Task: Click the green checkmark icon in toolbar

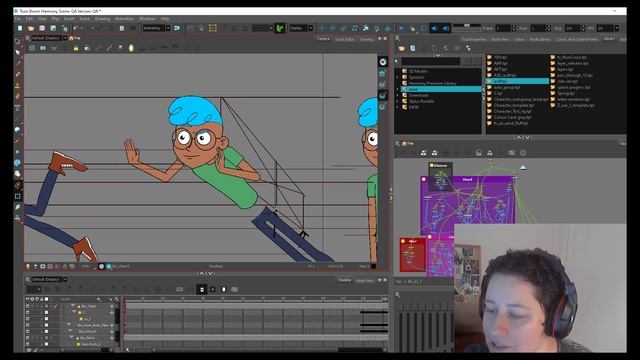Action: pos(280,28)
